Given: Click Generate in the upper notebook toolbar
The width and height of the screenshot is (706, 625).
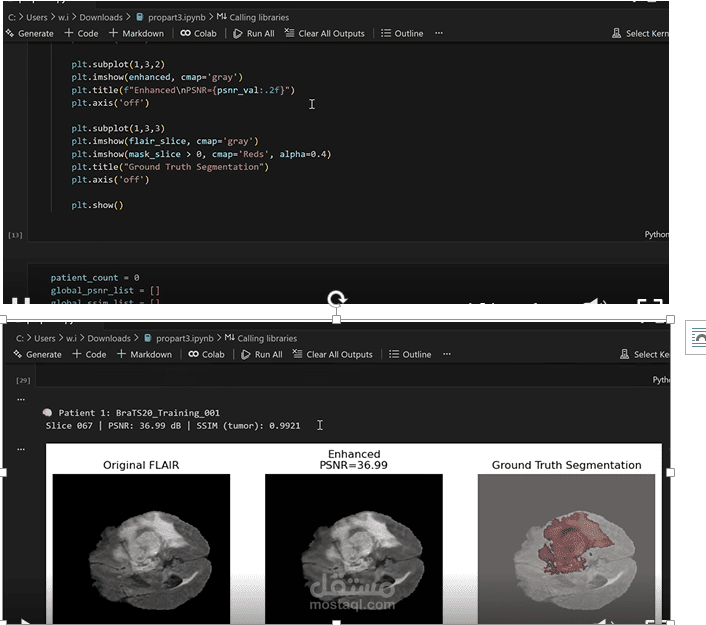Looking at the screenshot, I should click(30, 33).
